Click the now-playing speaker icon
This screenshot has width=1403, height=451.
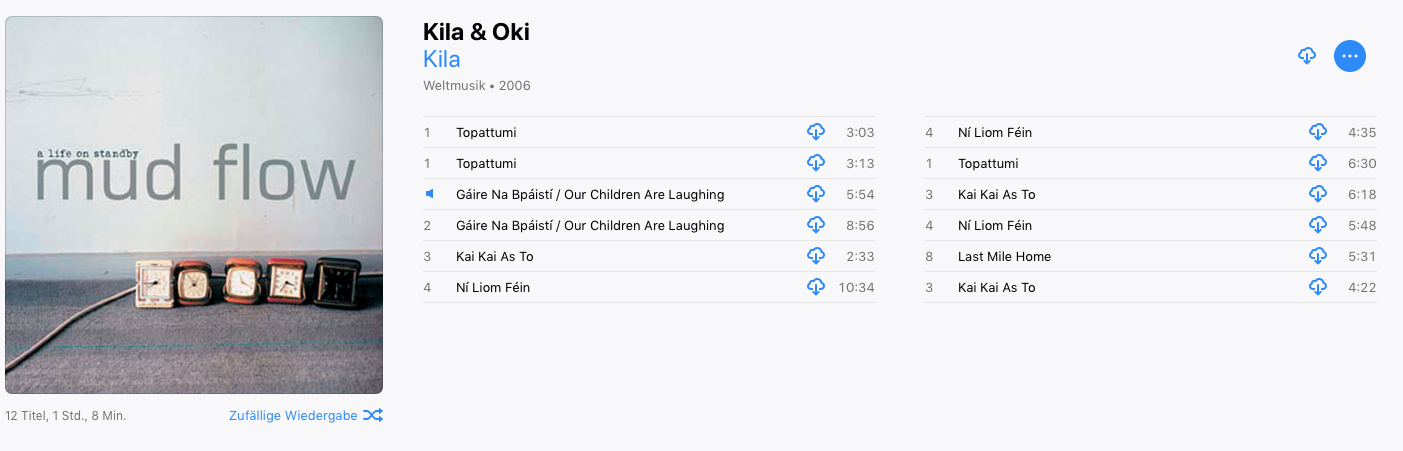pos(430,194)
